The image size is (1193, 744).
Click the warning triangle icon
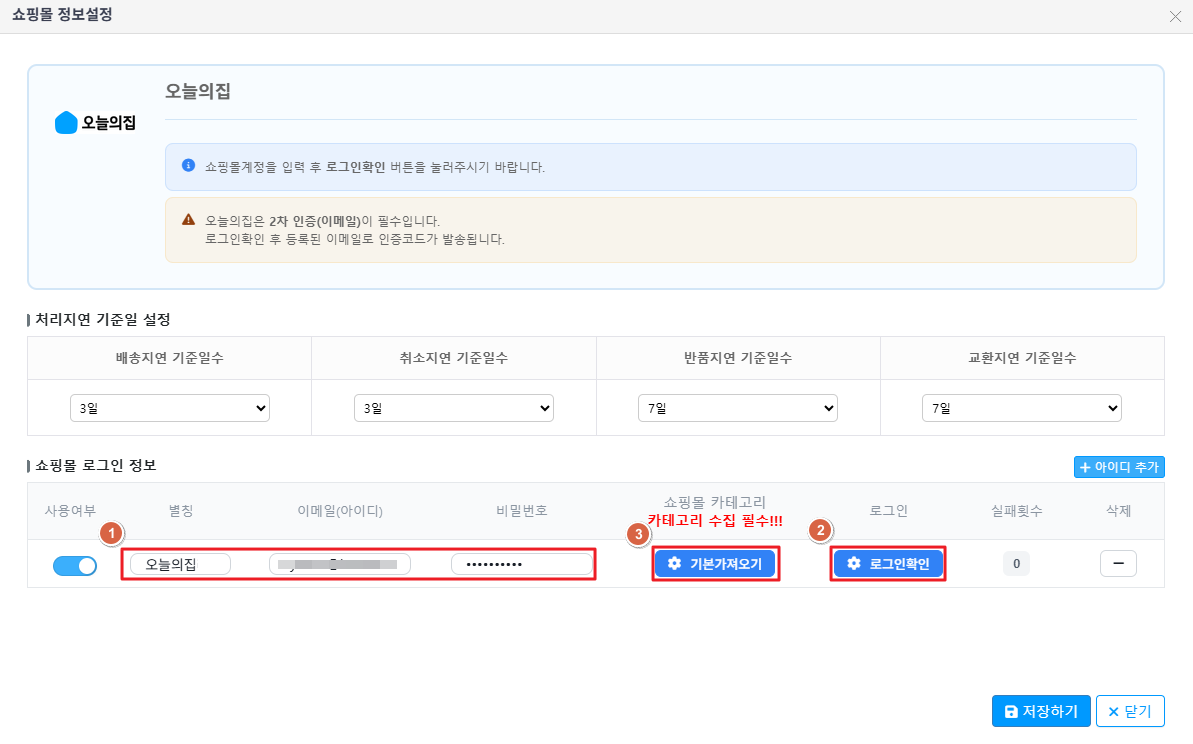coord(188,220)
